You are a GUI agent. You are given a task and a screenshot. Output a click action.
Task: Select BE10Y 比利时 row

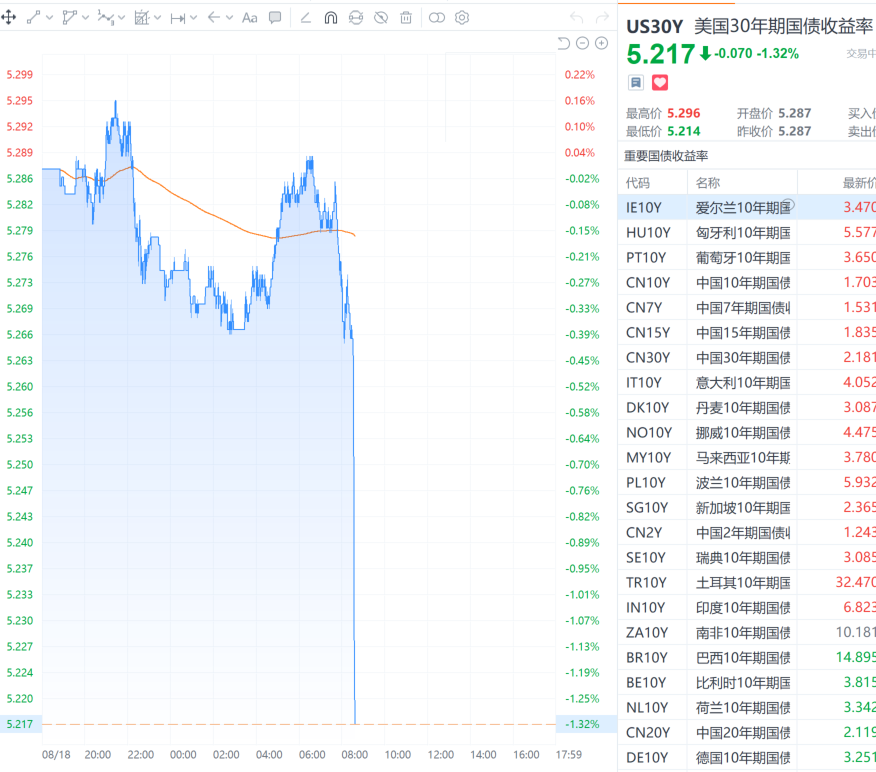[747, 683]
